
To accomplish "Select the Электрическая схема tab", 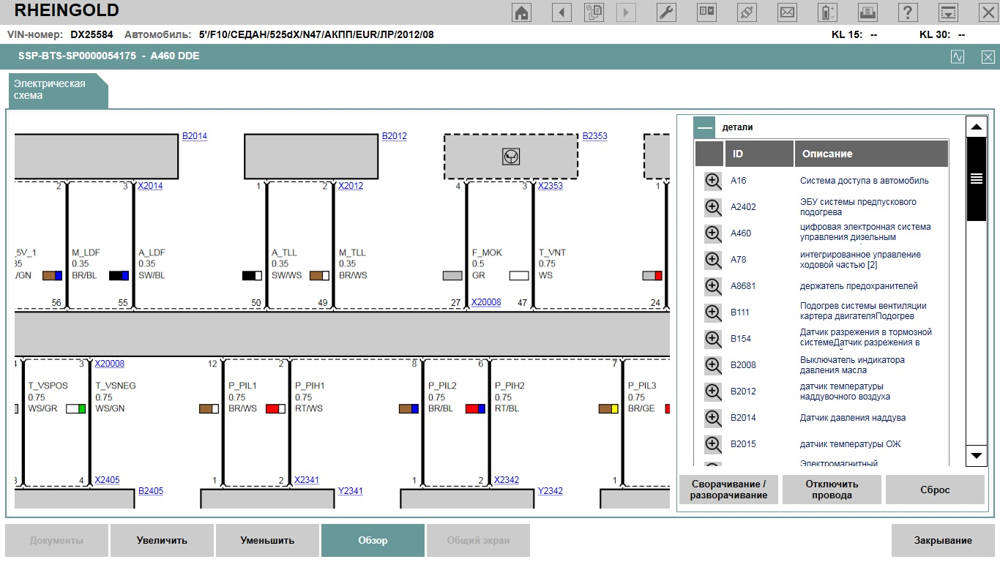I will tap(55, 90).
